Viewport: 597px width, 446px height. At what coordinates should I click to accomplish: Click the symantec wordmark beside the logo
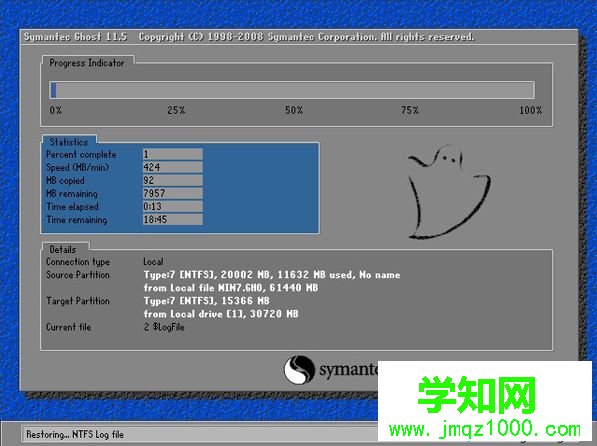coord(348,370)
